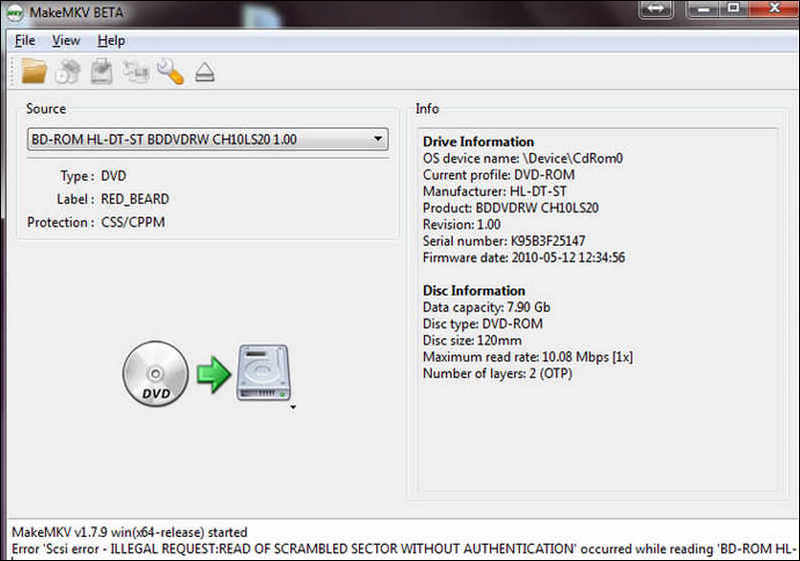Click the hard drive icon
The image size is (800, 561).
tap(263, 372)
